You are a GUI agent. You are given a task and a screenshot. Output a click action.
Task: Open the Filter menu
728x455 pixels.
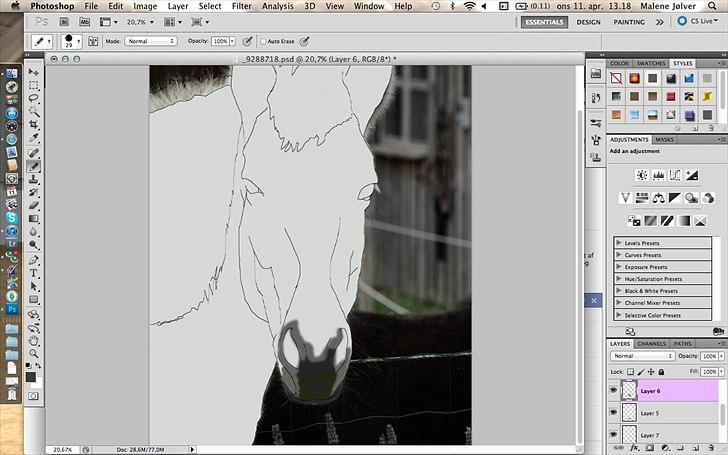[241, 6]
